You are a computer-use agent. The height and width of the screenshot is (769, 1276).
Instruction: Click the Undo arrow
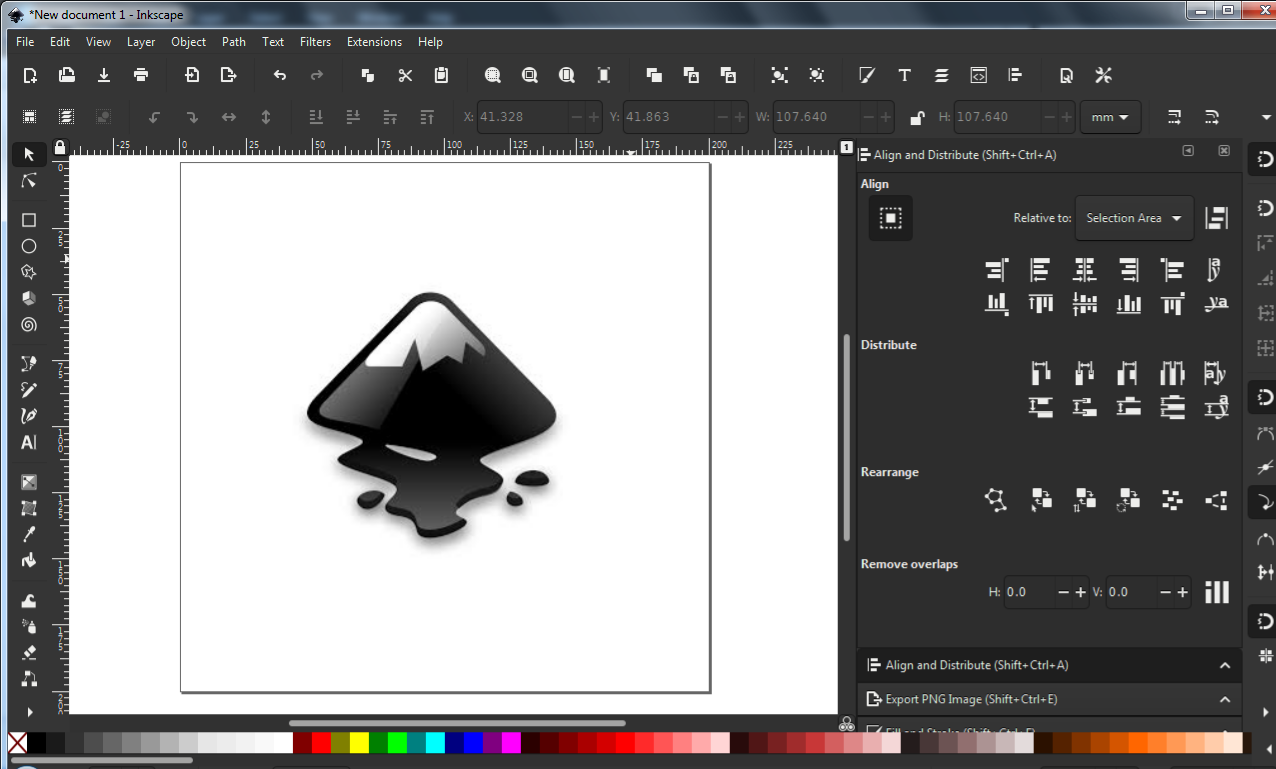pyautogui.click(x=280, y=75)
